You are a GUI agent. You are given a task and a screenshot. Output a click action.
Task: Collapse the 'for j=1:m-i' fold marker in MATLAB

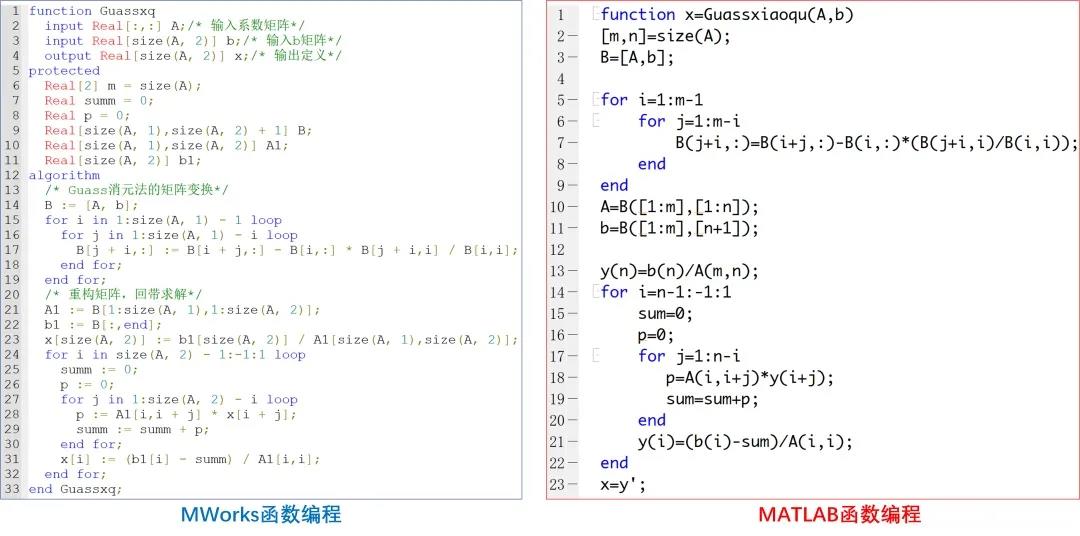click(x=595, y=121)
